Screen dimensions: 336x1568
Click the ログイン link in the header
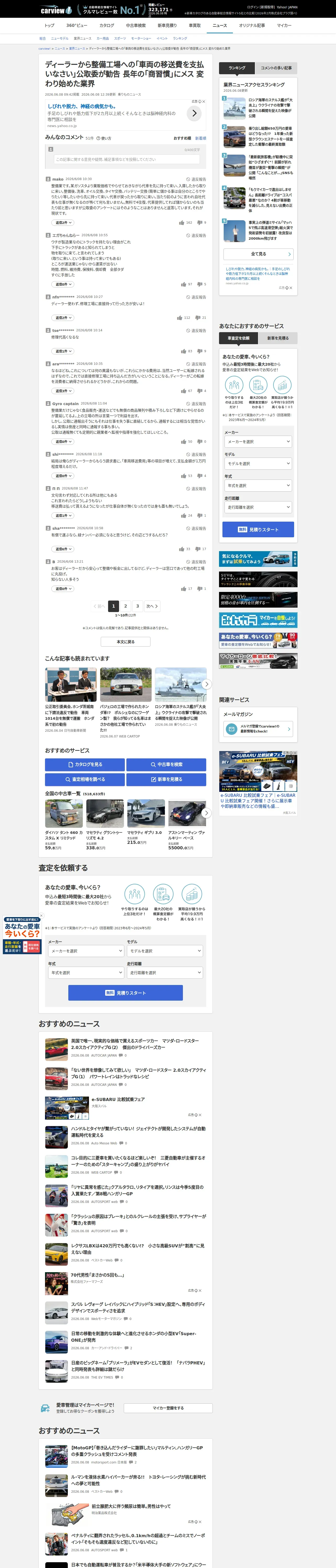[x=253, y=7]
